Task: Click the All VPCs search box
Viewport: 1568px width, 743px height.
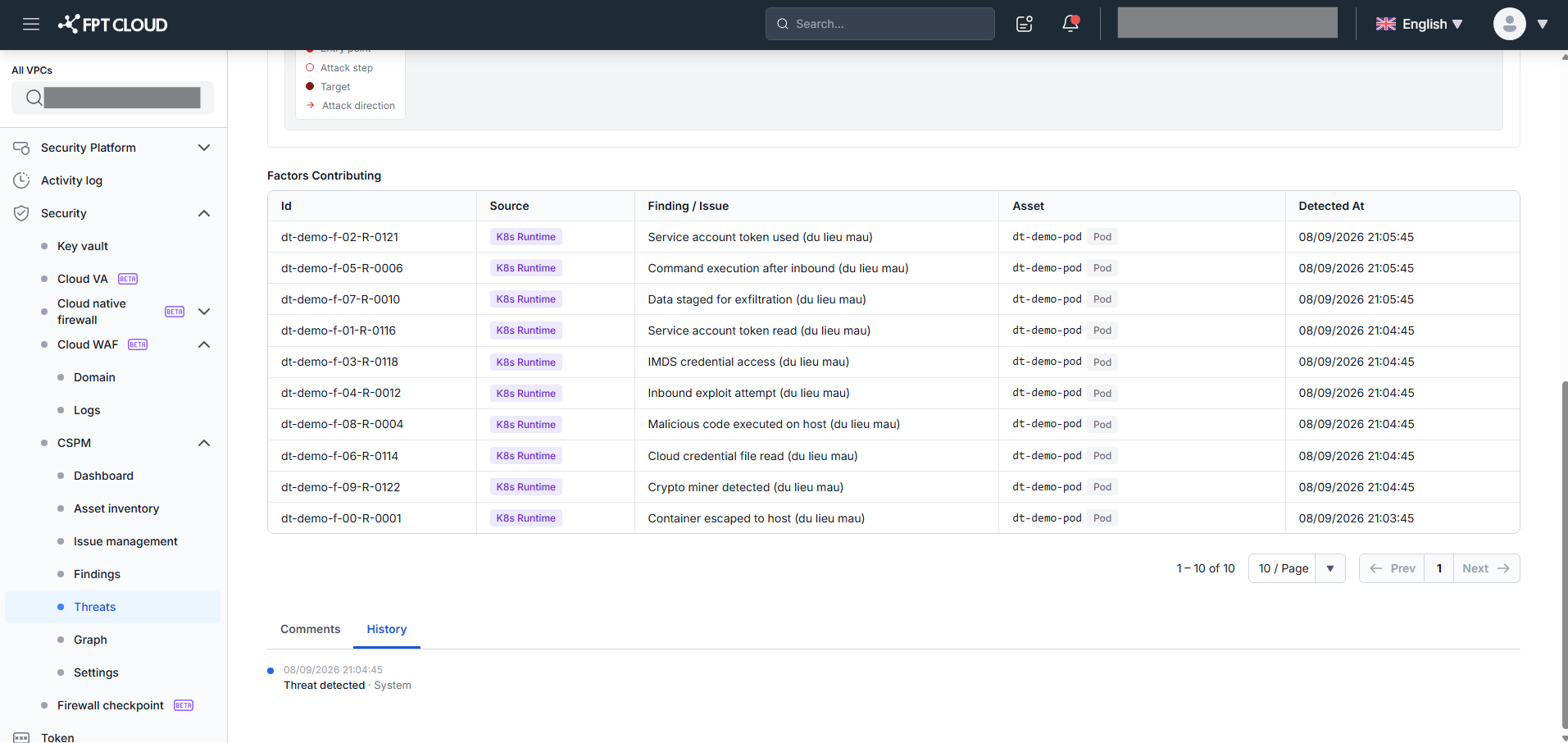Action: (x=112, y=98)
